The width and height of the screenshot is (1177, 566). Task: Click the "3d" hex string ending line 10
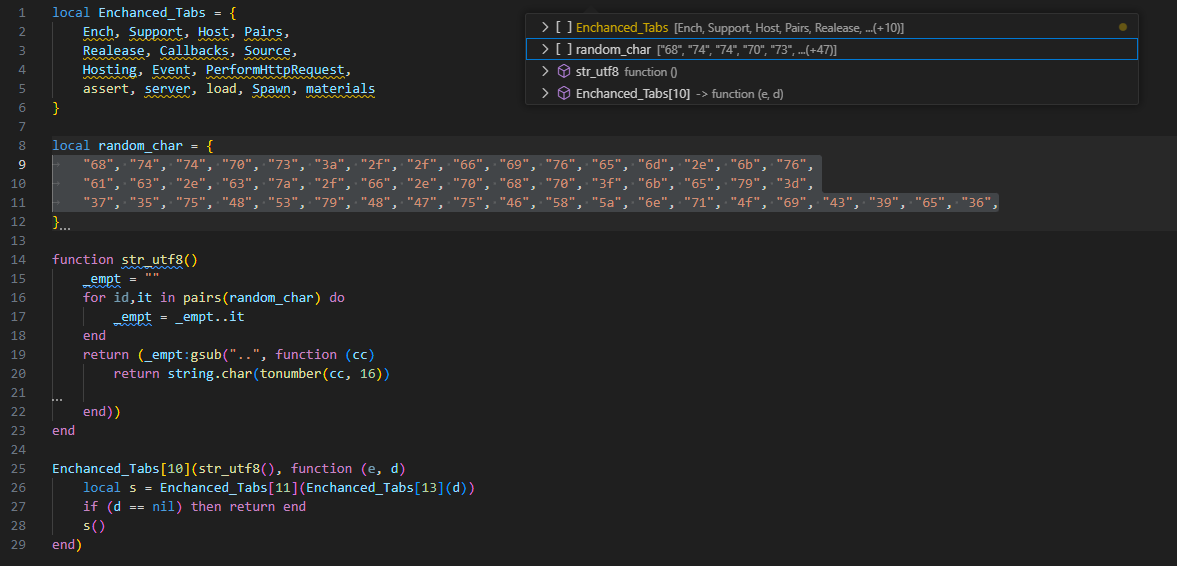point(791,183)
